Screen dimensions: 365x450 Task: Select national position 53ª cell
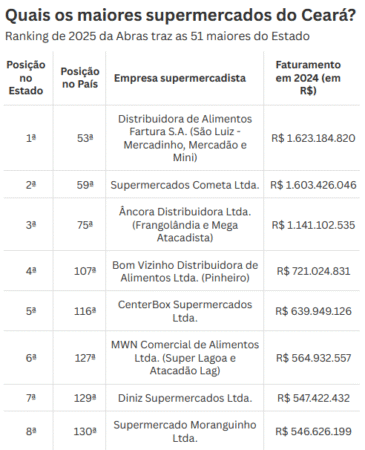(x=85, y=138)
